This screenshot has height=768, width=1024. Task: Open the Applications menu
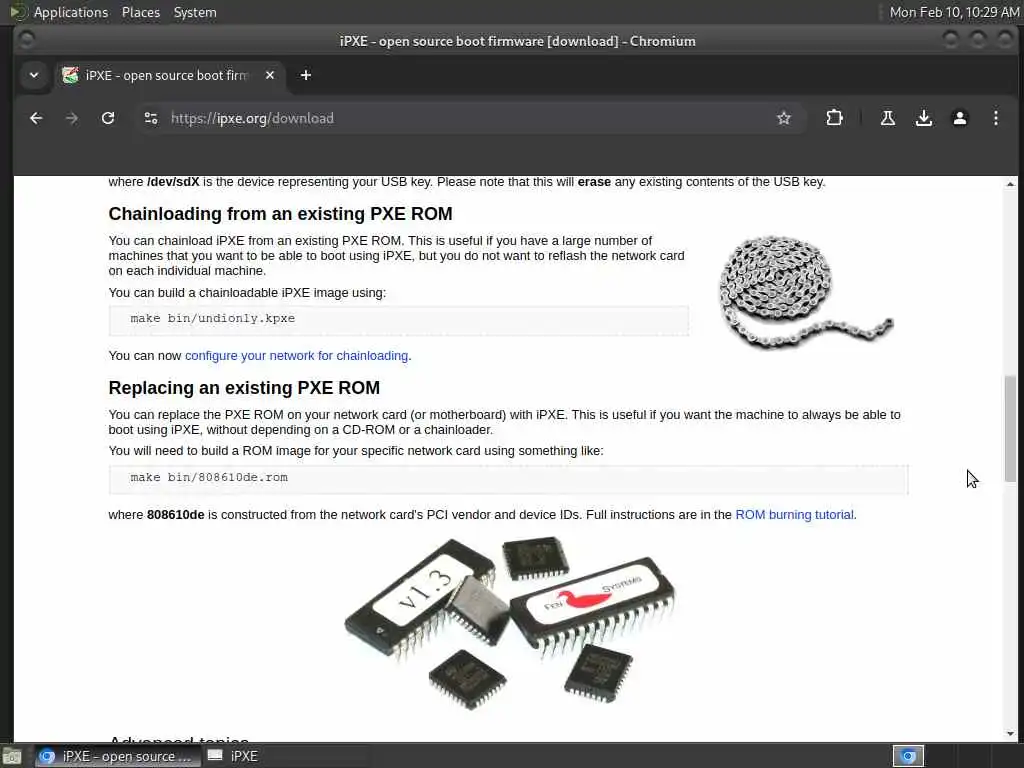[71, 12]
